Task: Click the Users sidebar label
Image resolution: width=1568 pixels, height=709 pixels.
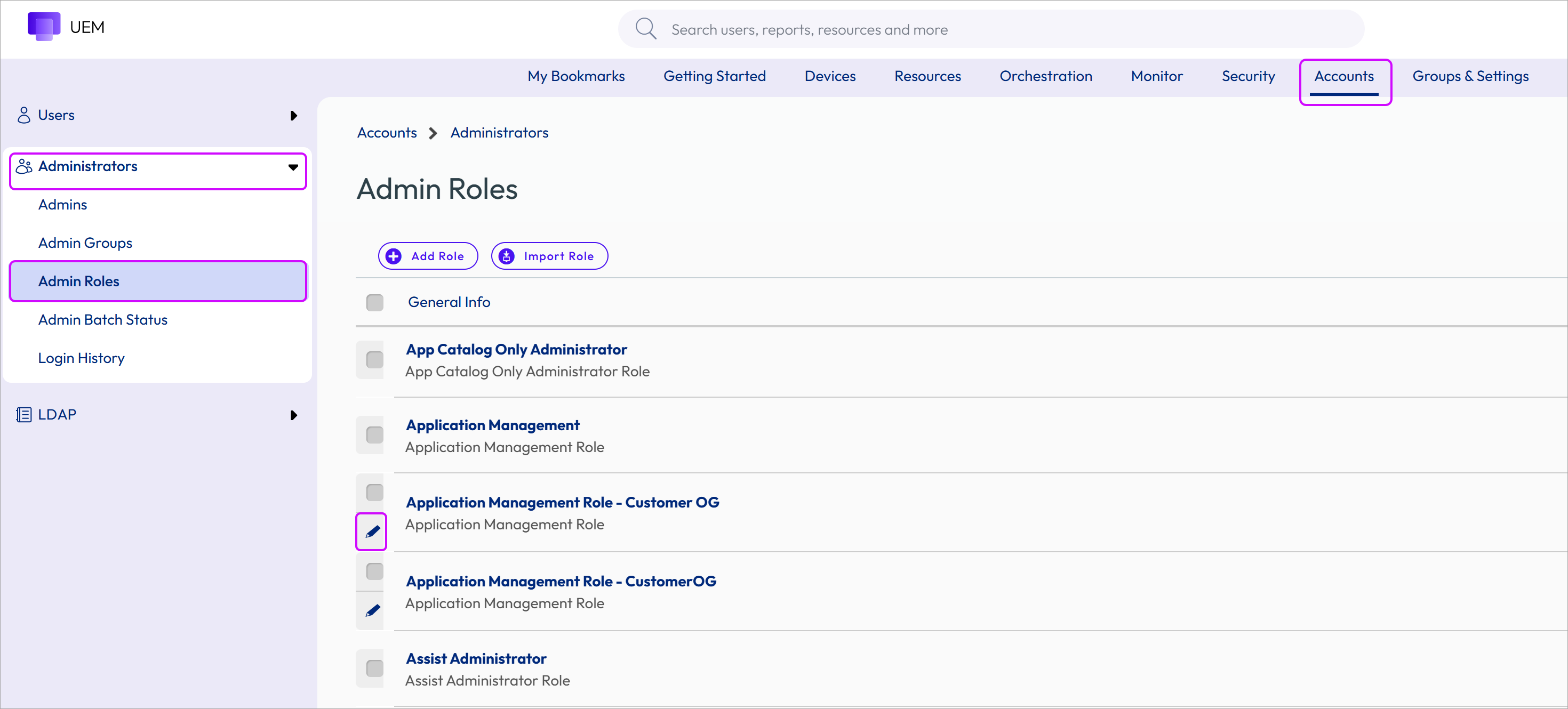Action: tap(56, 115)
